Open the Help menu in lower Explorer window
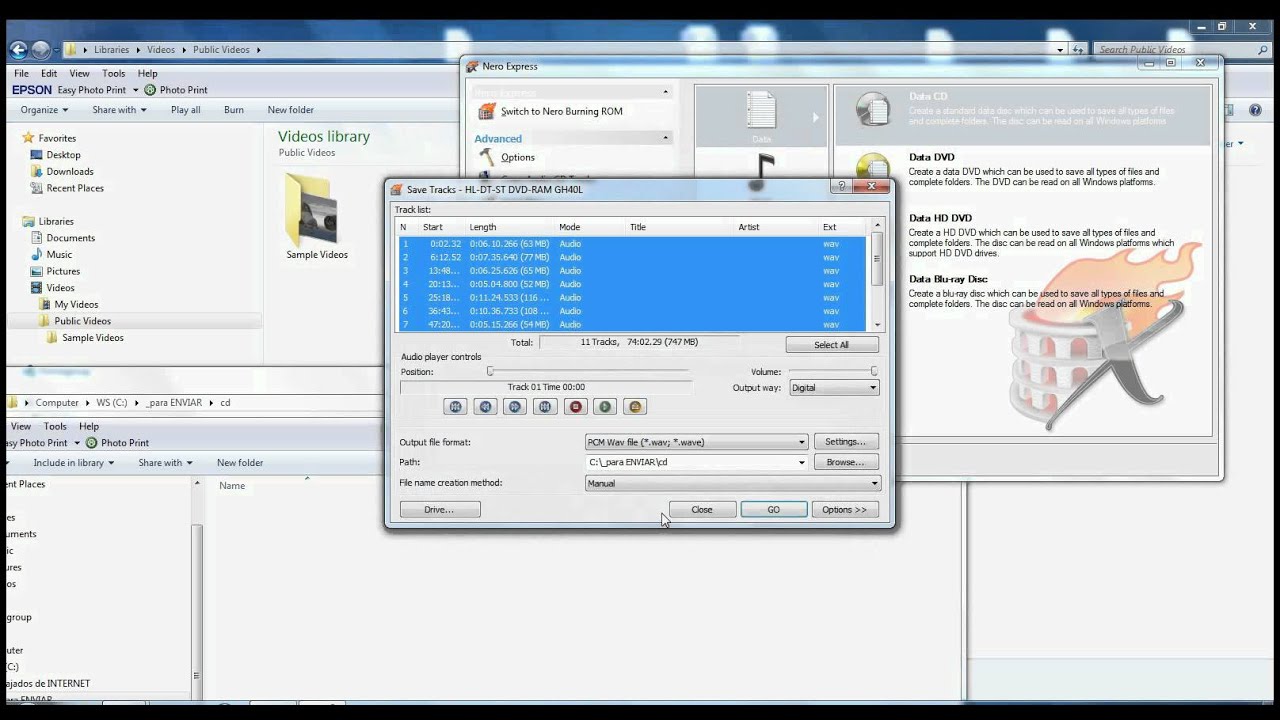Screen dimensions: 1280x720 [89, 426]
